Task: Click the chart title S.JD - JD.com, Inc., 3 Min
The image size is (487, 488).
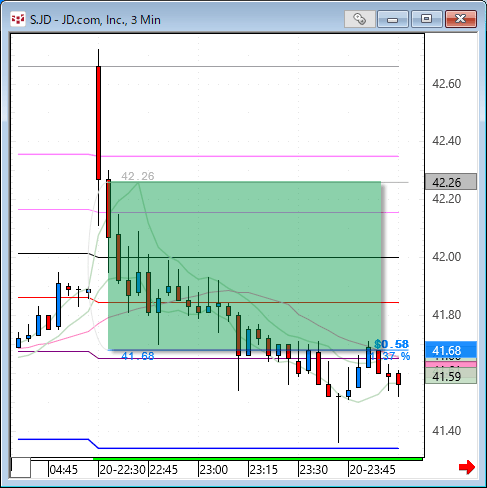Action: pyautogui.click(x=95, y=20)
